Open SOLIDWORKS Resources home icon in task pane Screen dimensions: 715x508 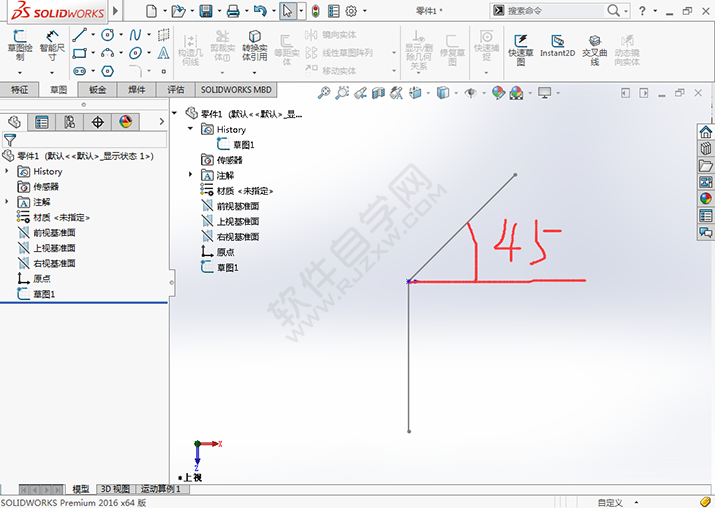[x=705, y=132]
